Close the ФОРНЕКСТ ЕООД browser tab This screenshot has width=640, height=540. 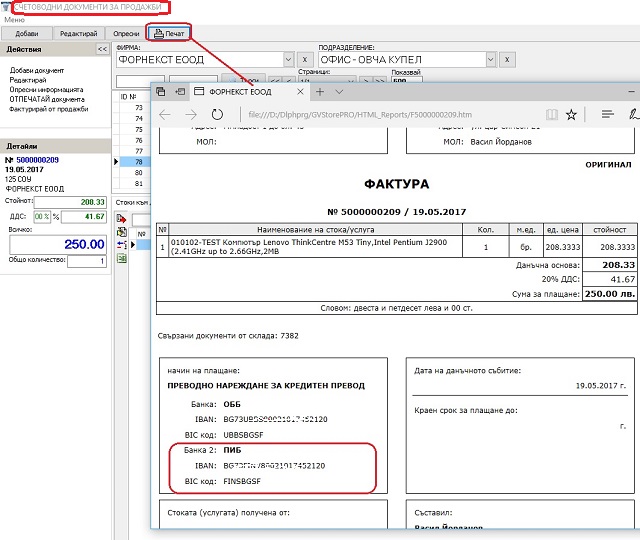300,91
